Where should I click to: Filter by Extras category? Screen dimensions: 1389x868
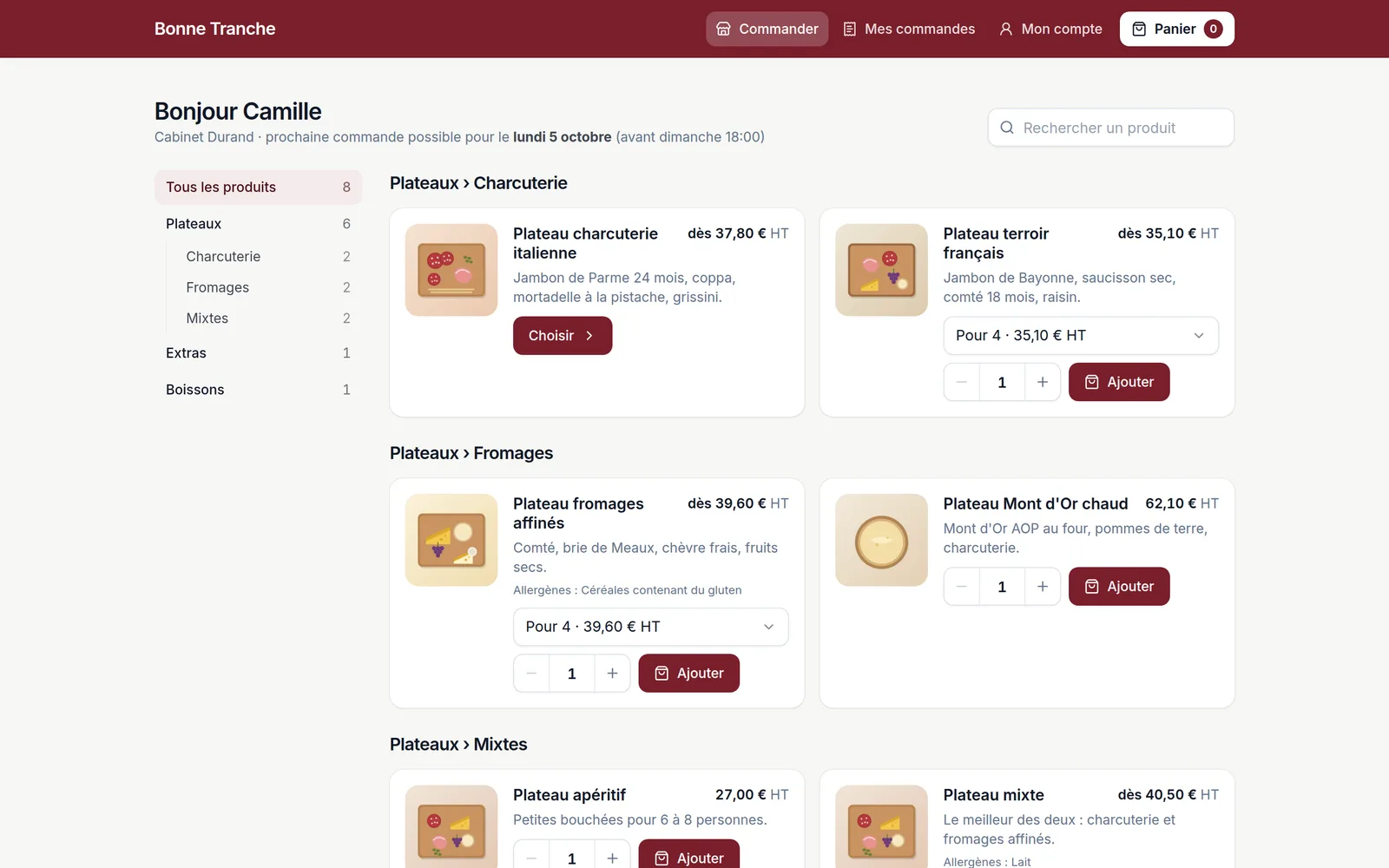click(x=258, y=353)
